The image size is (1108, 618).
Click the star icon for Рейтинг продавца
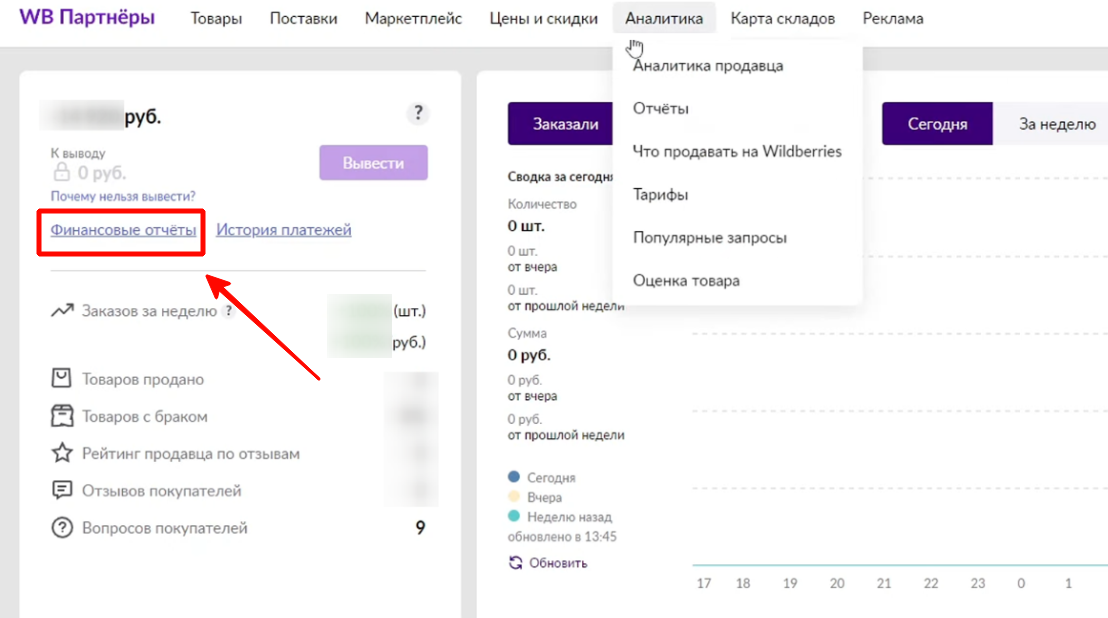tap(62, 453)
